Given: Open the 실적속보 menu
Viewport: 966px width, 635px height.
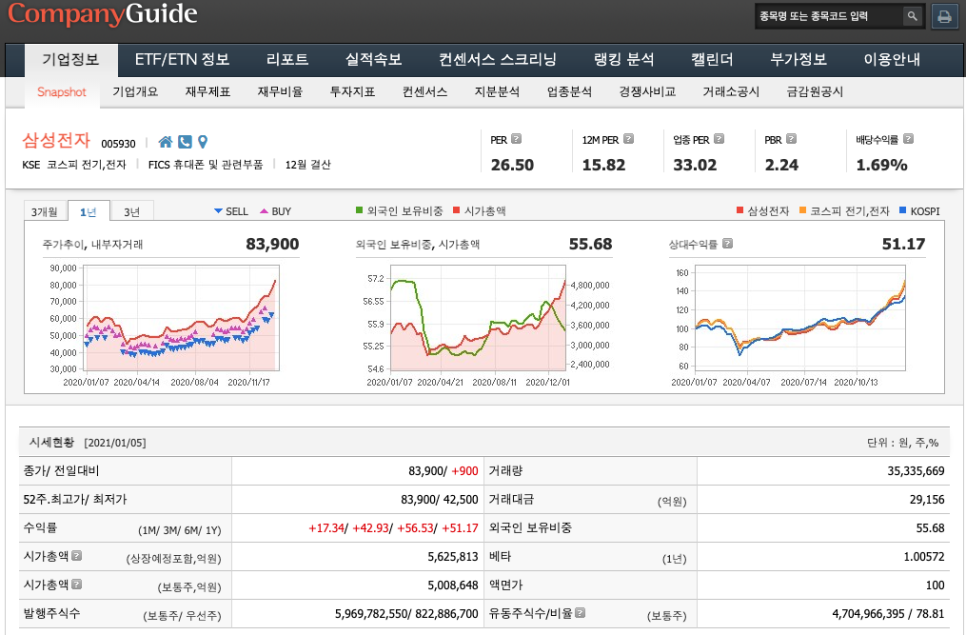Looking at the screenshot, I should (373, 60).
